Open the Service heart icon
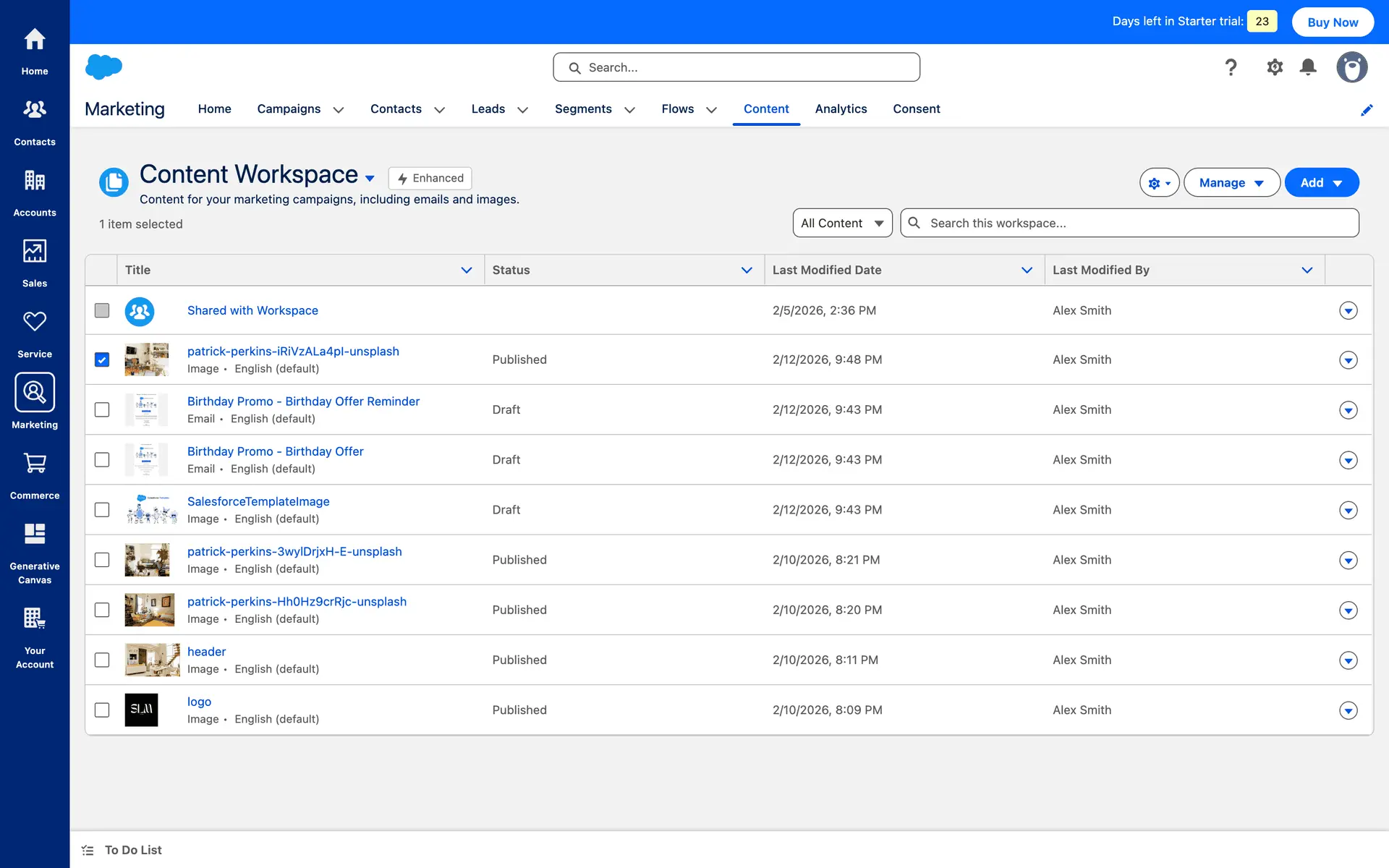 click(35, 322)
